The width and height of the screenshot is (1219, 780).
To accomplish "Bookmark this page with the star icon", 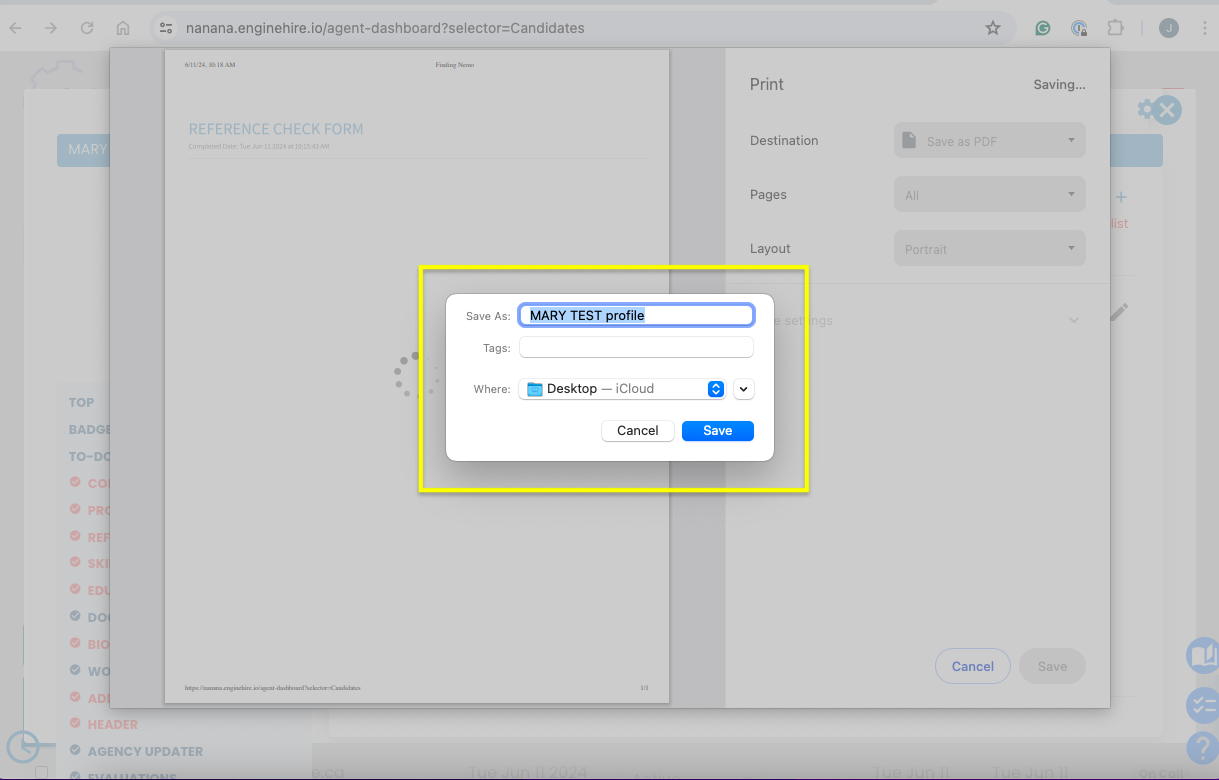I will point(993,28).
